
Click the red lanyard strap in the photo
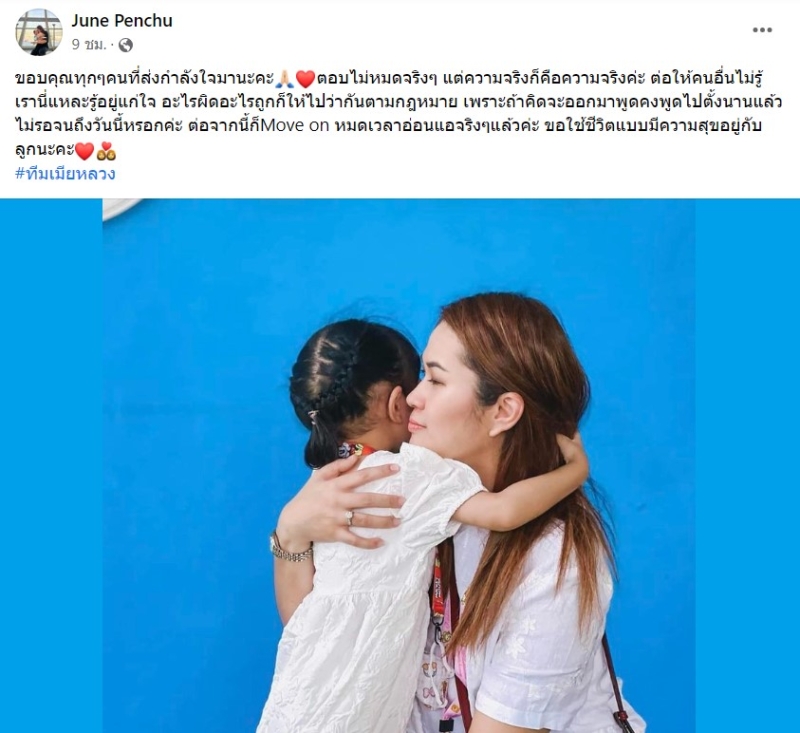pos(438,587)
